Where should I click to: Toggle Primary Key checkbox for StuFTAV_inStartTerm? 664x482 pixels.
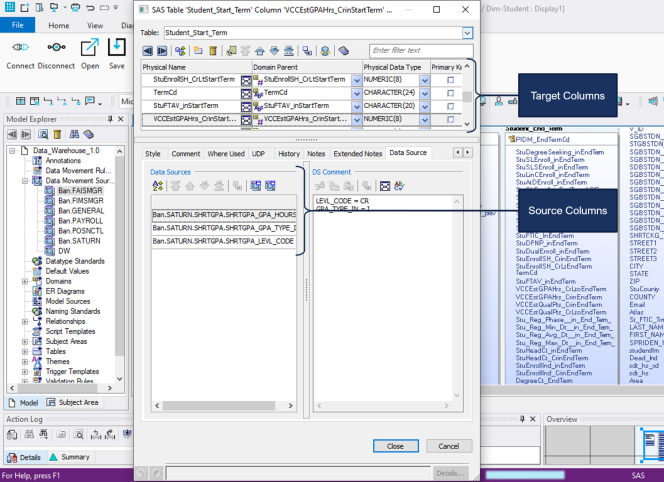pyautogui.click(x=451, y=106)
